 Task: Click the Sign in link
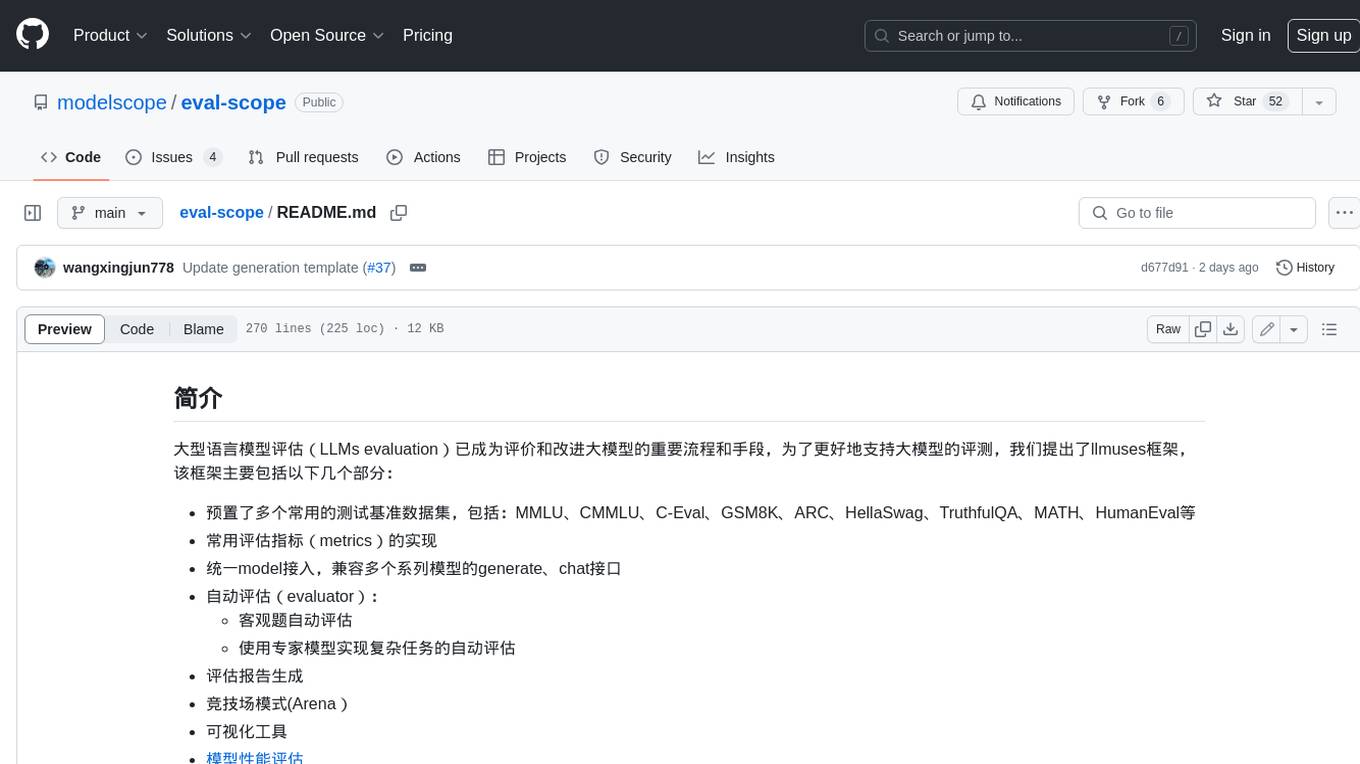[1245, 35]
